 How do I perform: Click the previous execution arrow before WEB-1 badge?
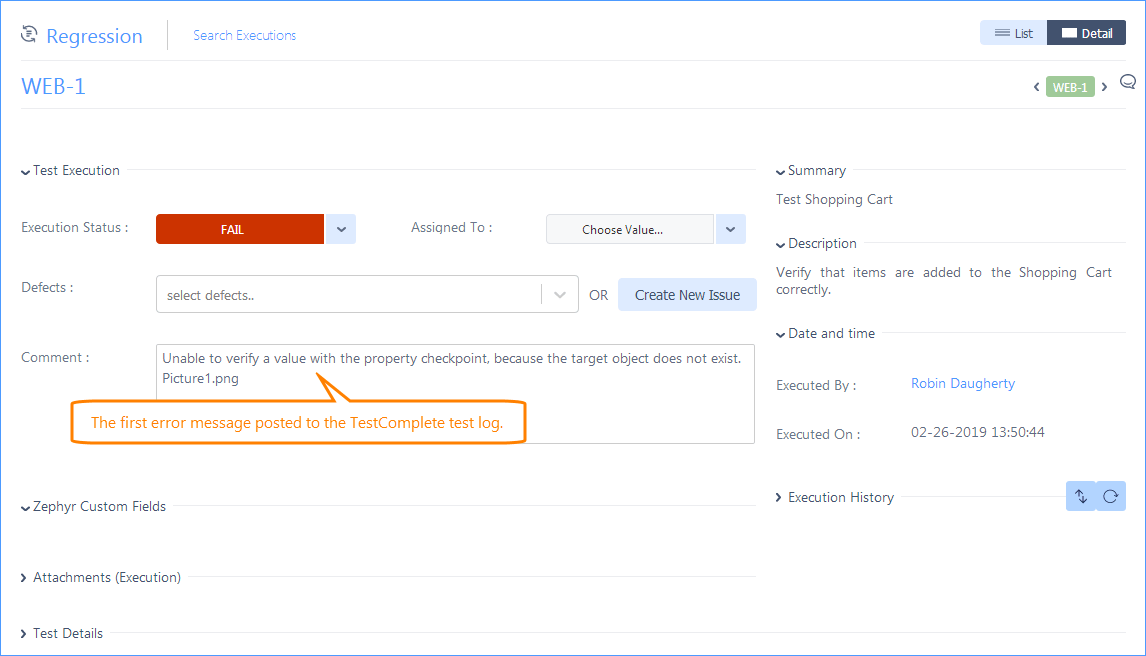[x=1036, y=87]
